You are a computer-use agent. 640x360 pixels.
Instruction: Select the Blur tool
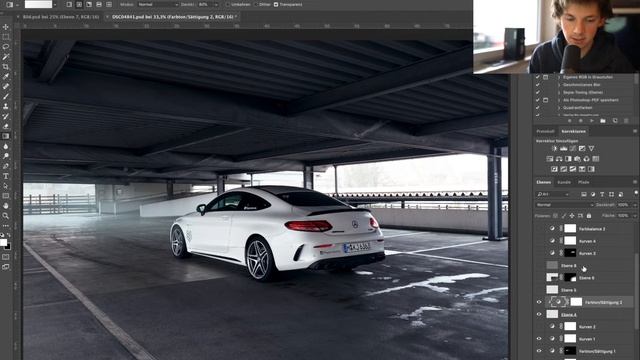click(6, 146)
